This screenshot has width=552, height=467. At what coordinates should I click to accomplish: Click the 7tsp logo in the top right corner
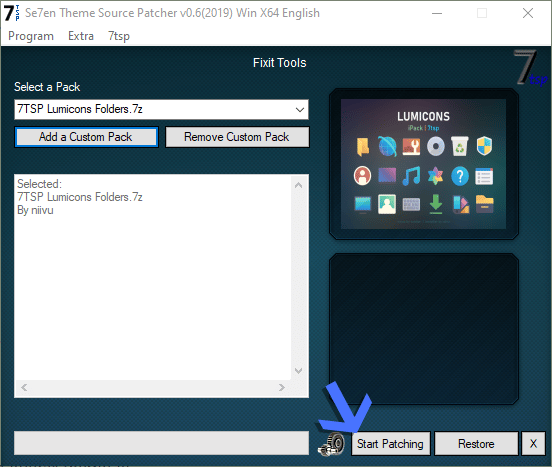click(530, 68)
